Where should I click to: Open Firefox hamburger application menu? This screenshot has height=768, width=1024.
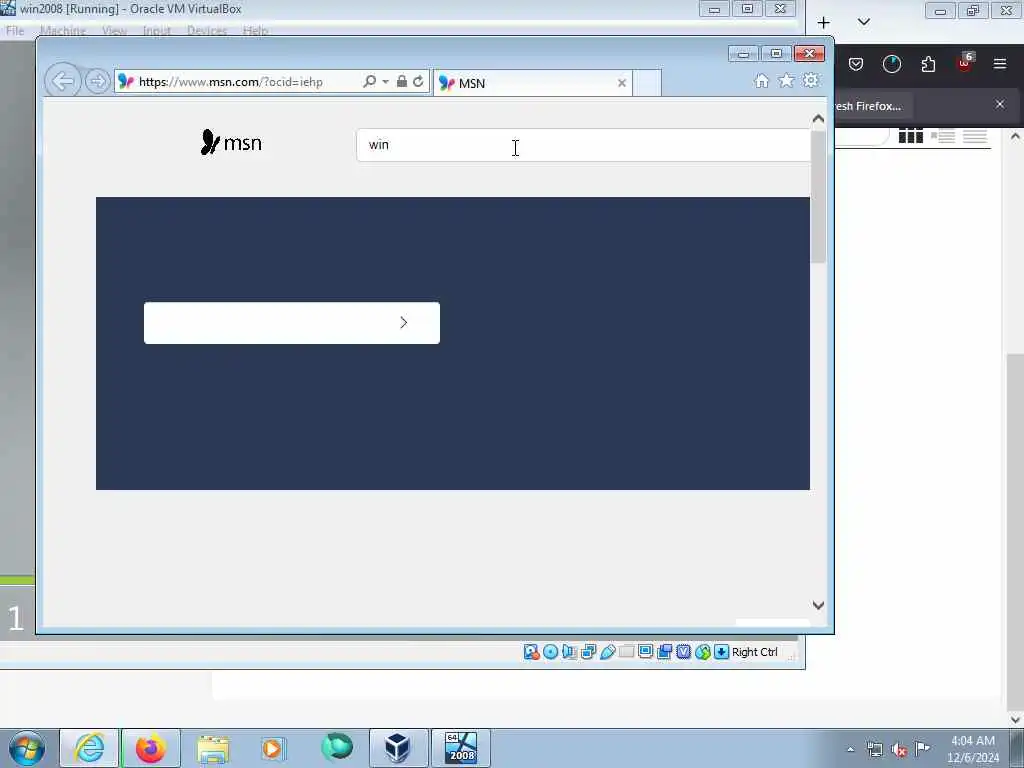click(1000, 64)
